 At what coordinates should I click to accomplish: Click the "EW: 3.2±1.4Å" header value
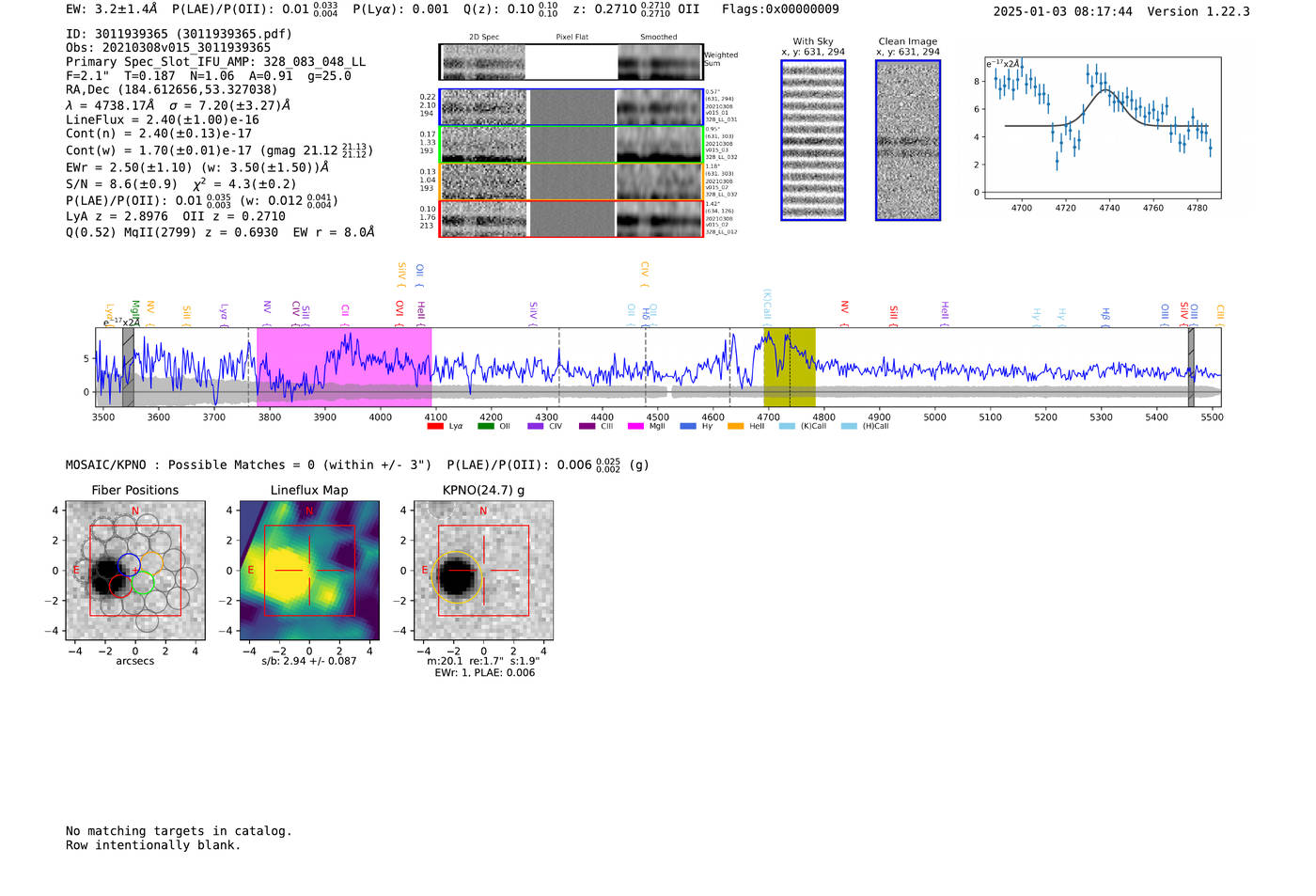pyautogui.click(x=112, y=9)
